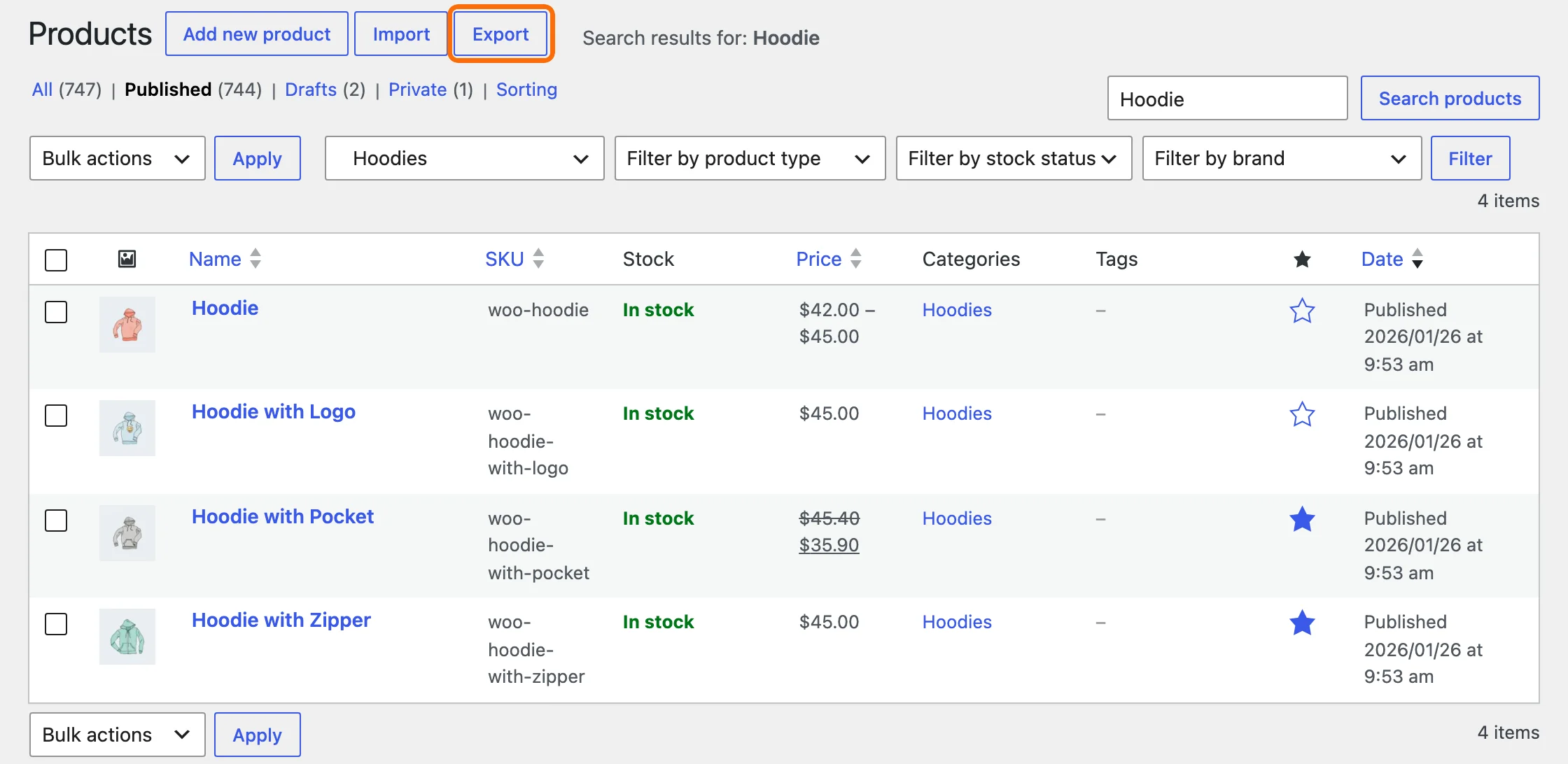
Task: Click the Import button
Action: [x=401, y=34]
